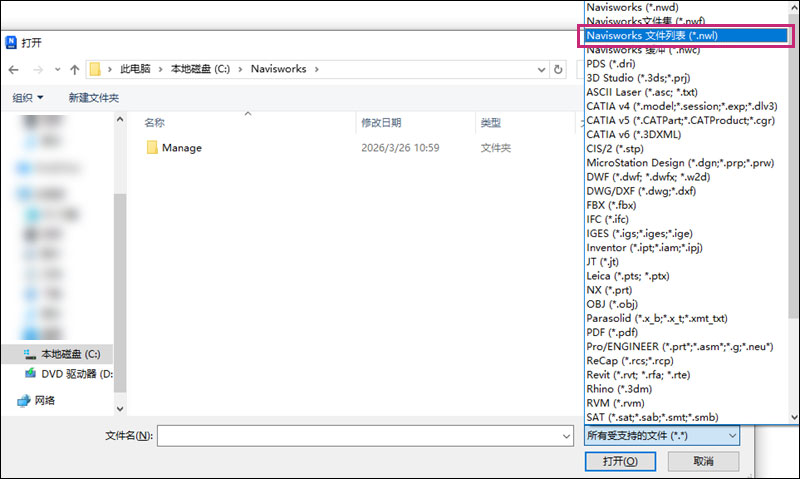Screen dimensions: 800x479
Task: Choose Navisworks 文件列表 (*.nwl) file type
Action: tap(686, 36)
